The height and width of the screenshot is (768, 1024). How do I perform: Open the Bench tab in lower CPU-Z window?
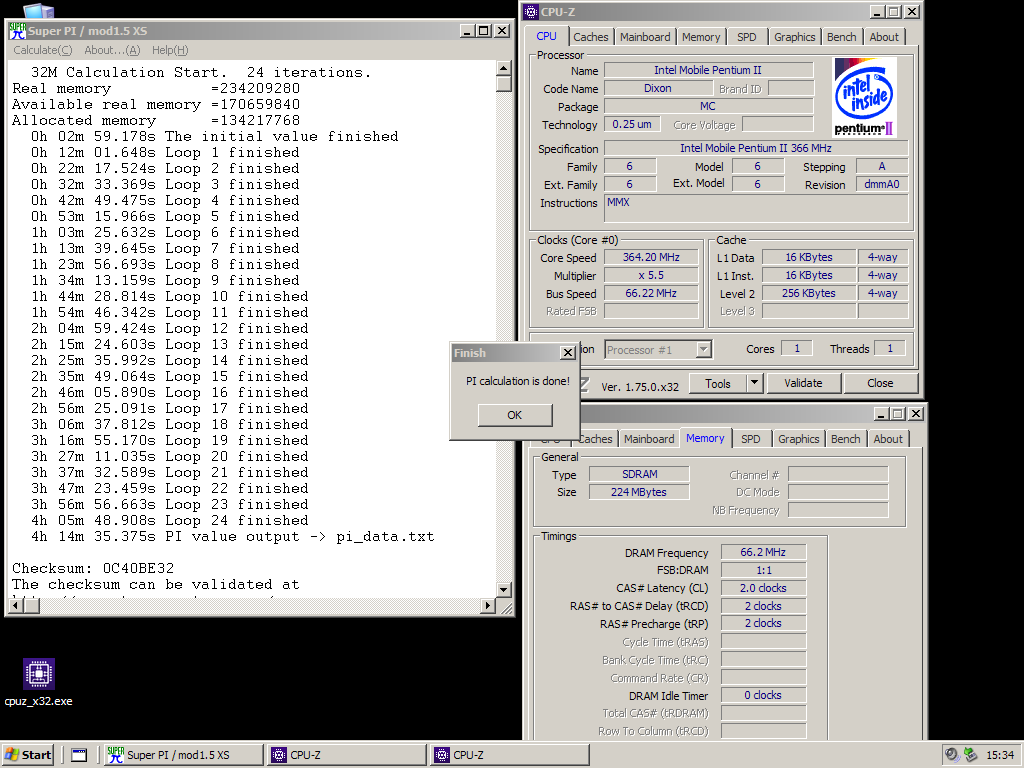(845, 439)
